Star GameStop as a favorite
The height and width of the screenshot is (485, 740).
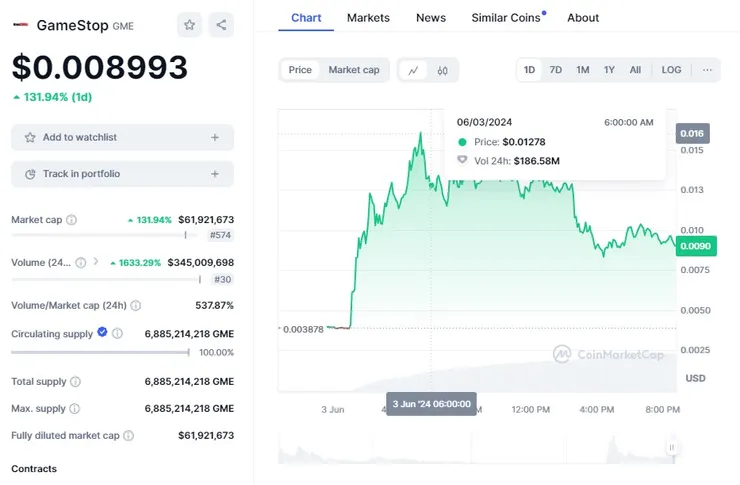[x=189, y=25]
